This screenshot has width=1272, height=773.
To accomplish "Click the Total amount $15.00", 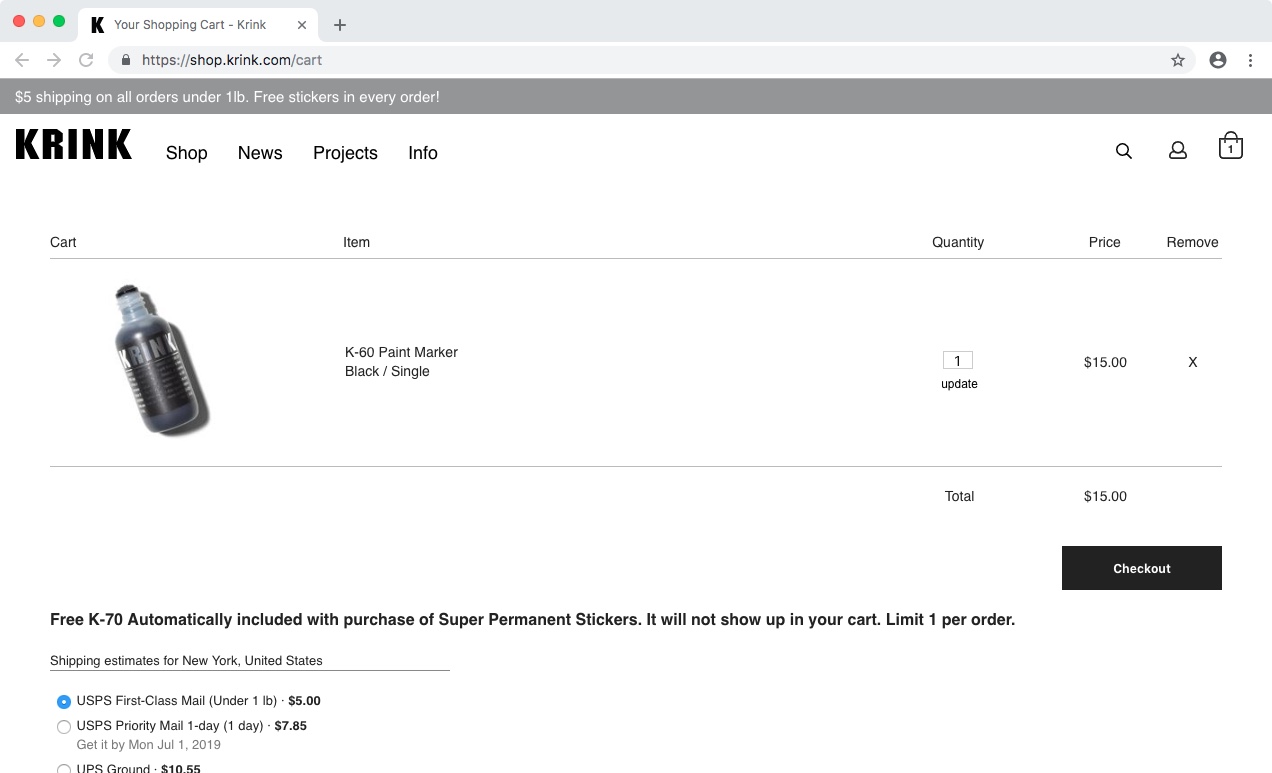I will pos(1105,496).
